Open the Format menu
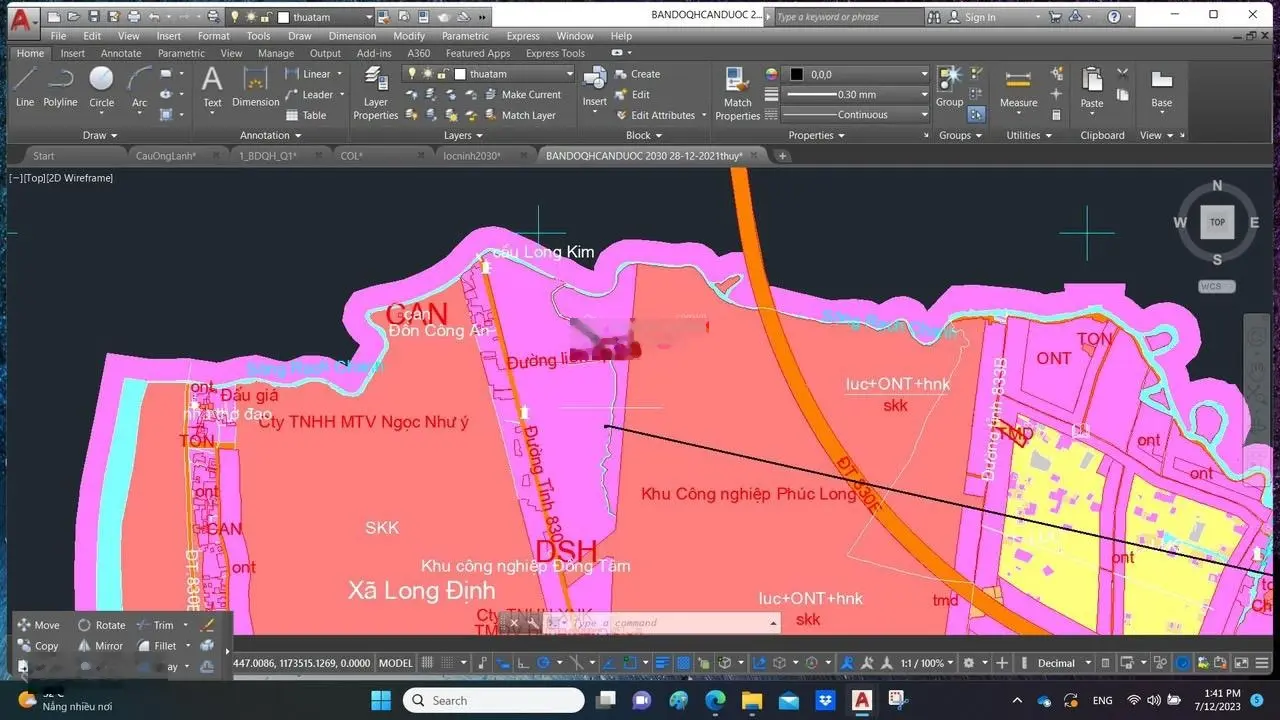This screenshot has height=720, width=1280. pos(213,36)
